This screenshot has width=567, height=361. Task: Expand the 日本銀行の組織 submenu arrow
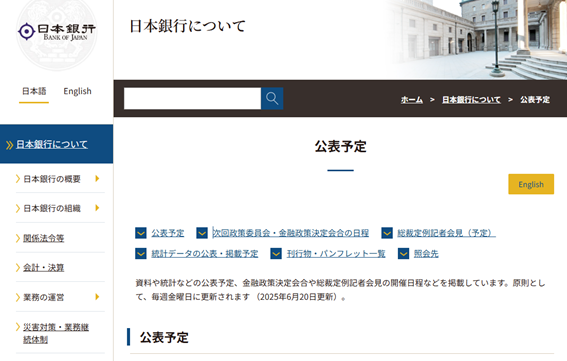(97, 208)
